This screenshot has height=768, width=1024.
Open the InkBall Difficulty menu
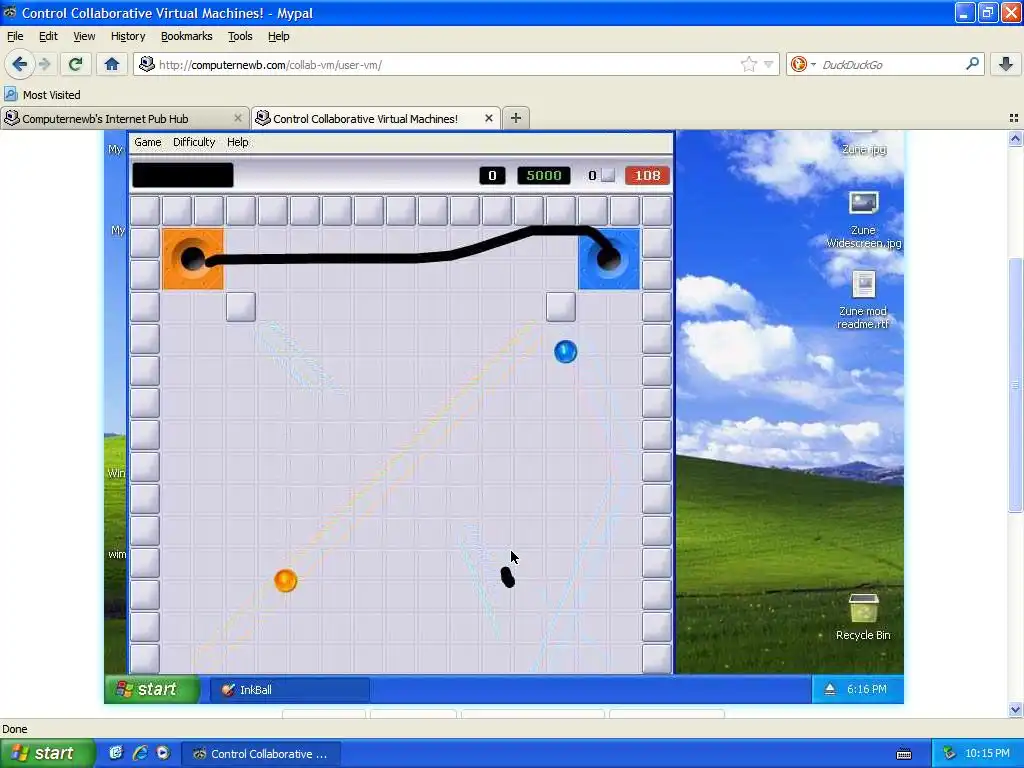coord(194,142)
